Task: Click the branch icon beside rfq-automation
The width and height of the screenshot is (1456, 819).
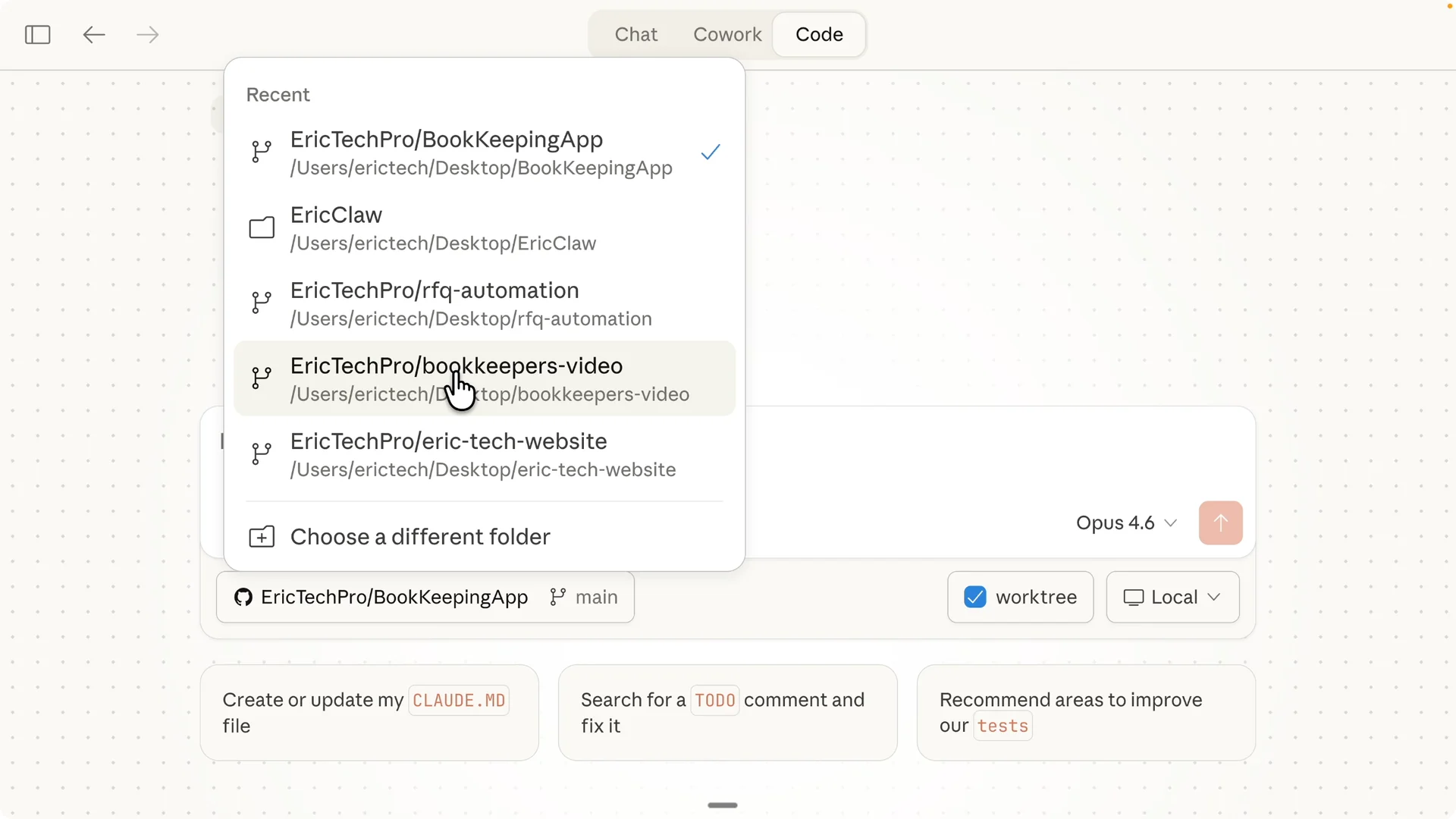Action: 262,303
